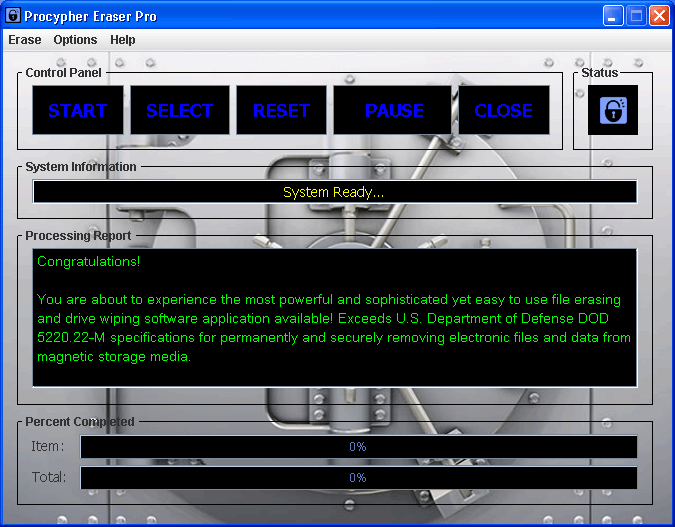Click the START button in Control Panel
This screenshot has width=675, height=527.
pyautogui.click(x=78, y=110)
